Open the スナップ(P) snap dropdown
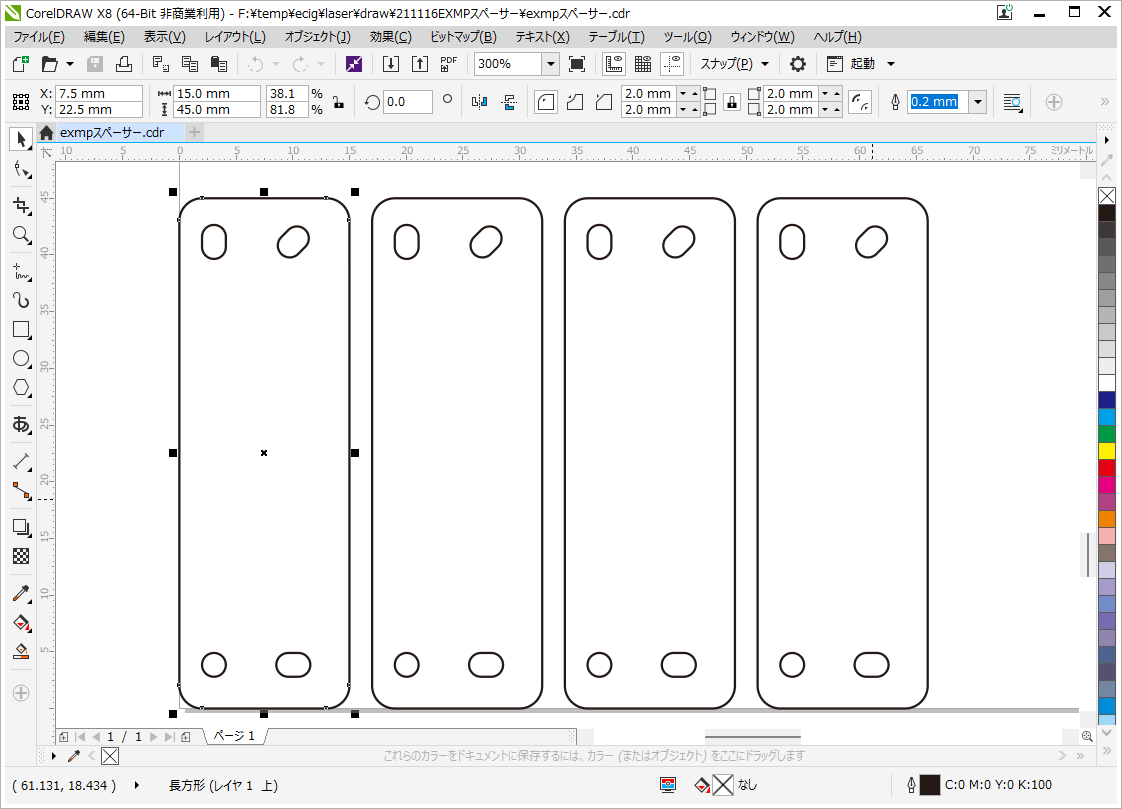1122x809 pixels. click(x=734, y=64)
